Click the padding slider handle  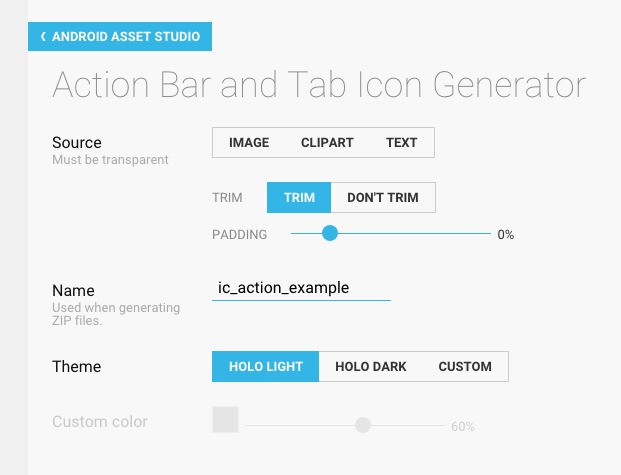(330, 234)
